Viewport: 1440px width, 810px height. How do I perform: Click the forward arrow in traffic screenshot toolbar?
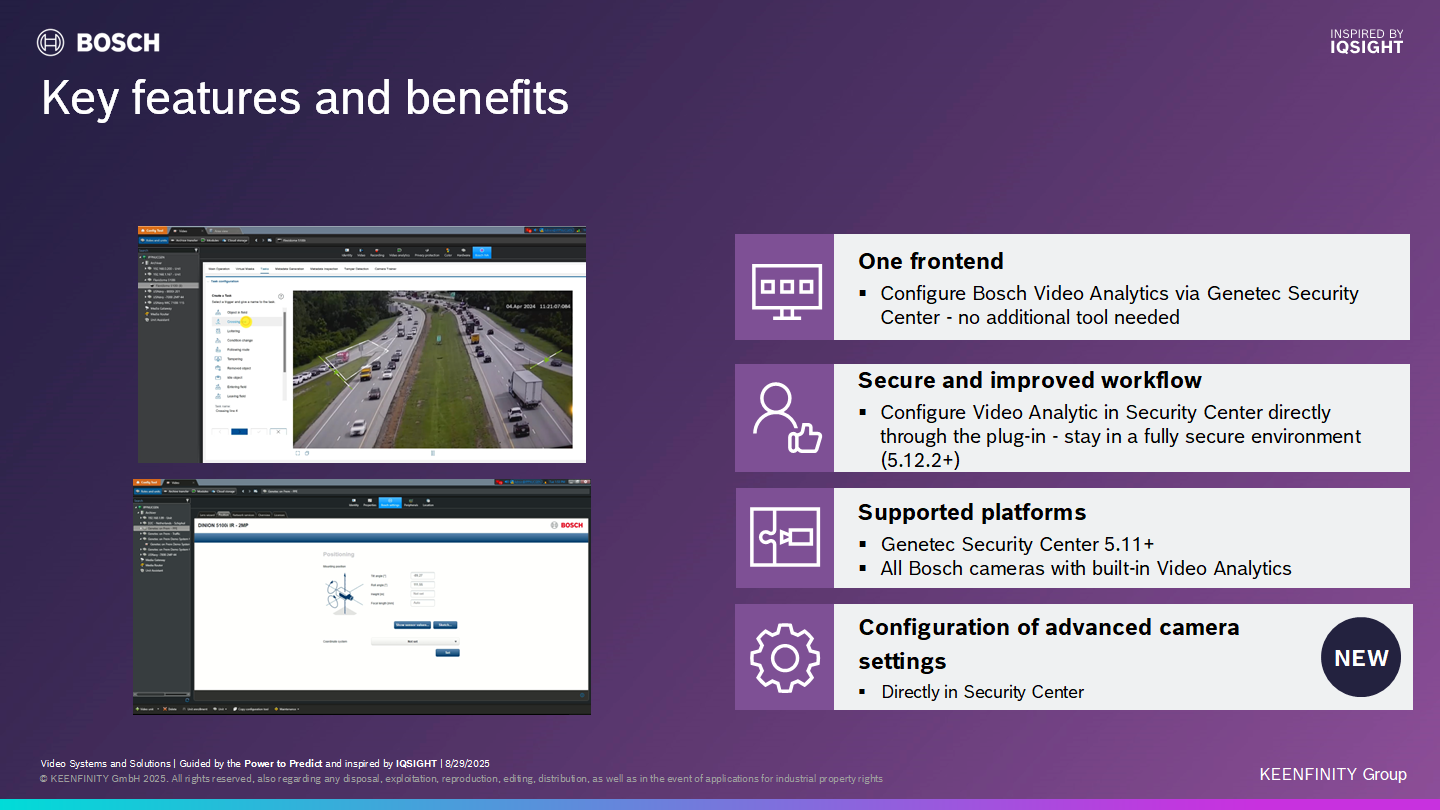[x=262, y=240]
